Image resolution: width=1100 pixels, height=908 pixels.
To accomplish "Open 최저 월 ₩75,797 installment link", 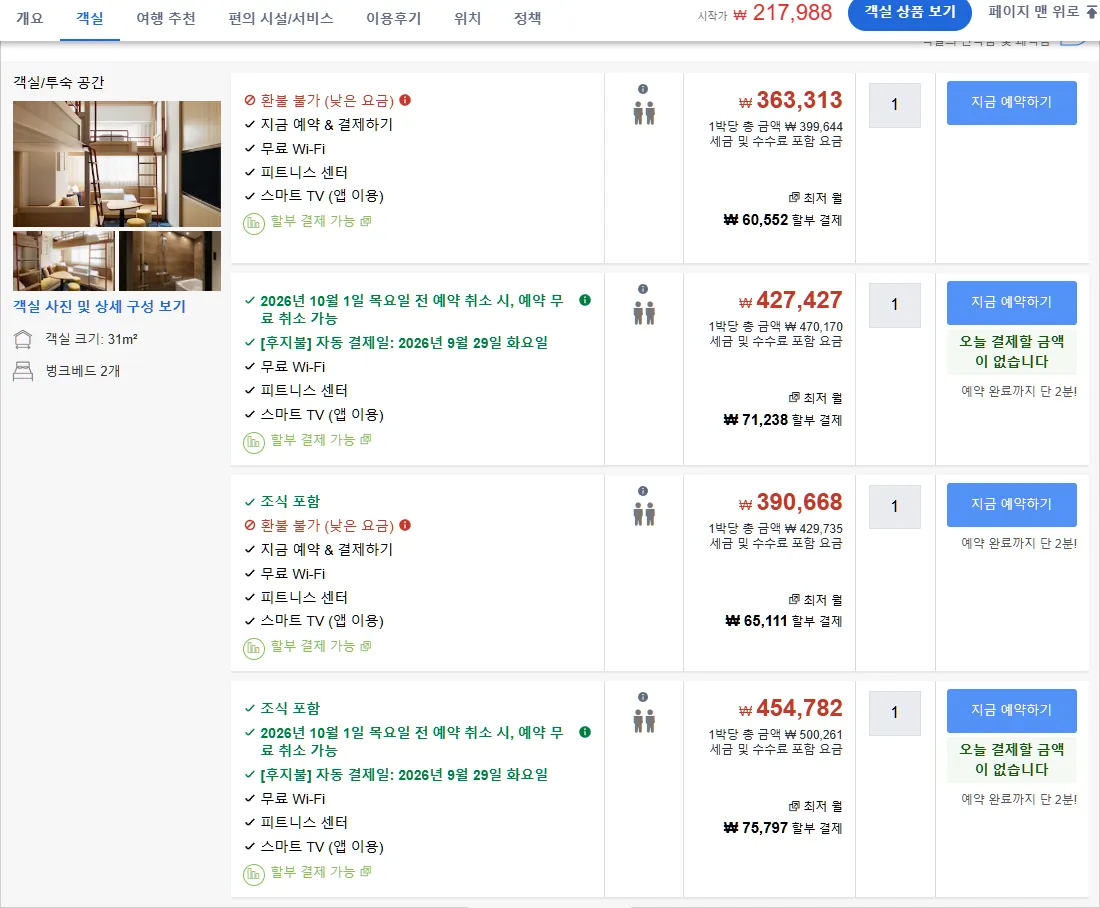I will tap(783, 817).
